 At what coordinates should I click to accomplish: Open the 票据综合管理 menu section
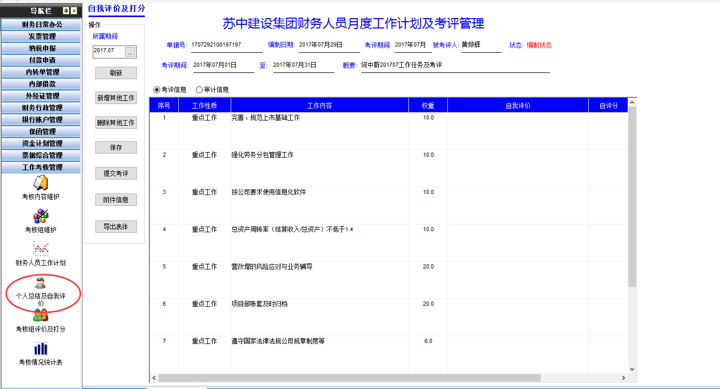41,156
